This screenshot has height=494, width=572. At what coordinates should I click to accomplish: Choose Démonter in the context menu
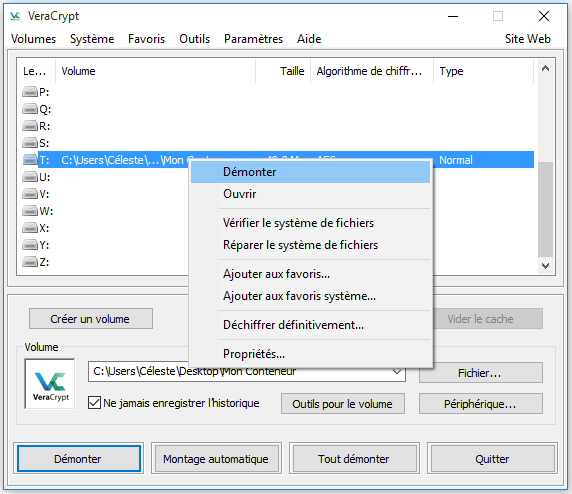310,172
